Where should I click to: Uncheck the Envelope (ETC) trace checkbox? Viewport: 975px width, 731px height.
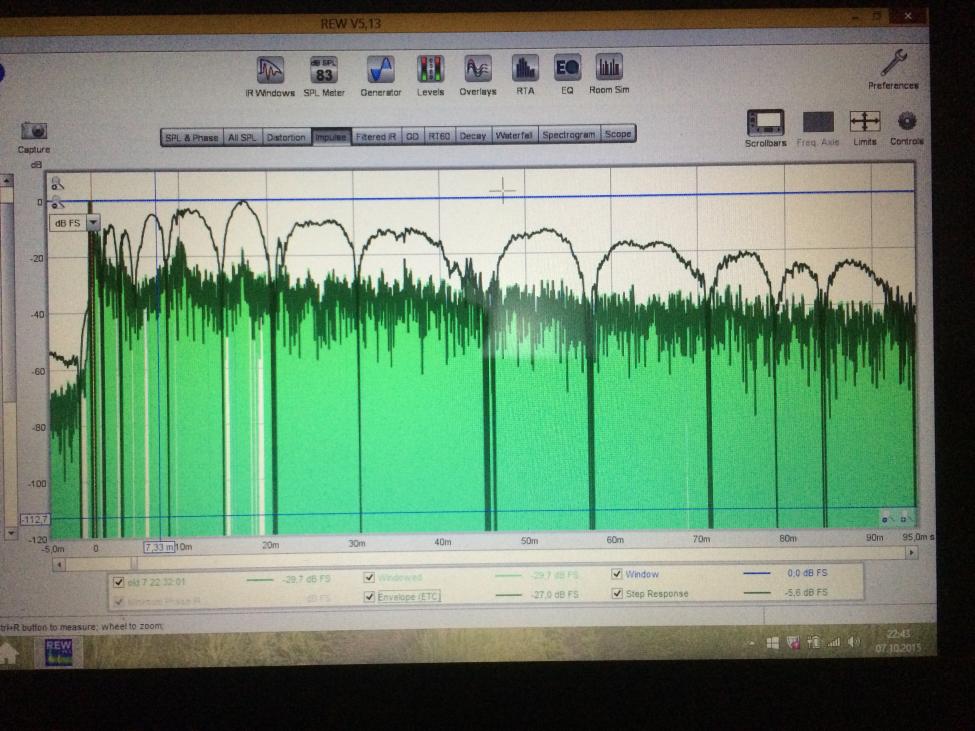(369, 596)
